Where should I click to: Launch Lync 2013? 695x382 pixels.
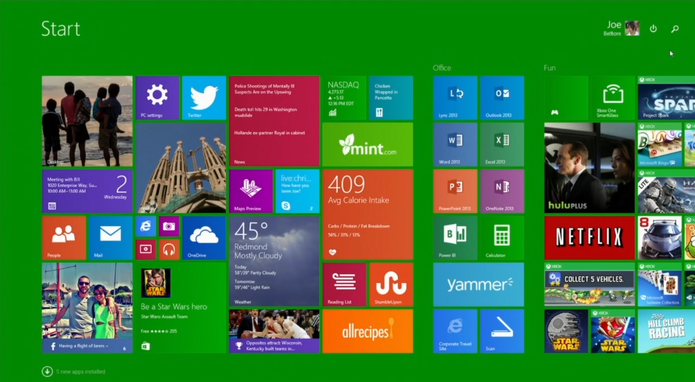[x=455, y=97]
